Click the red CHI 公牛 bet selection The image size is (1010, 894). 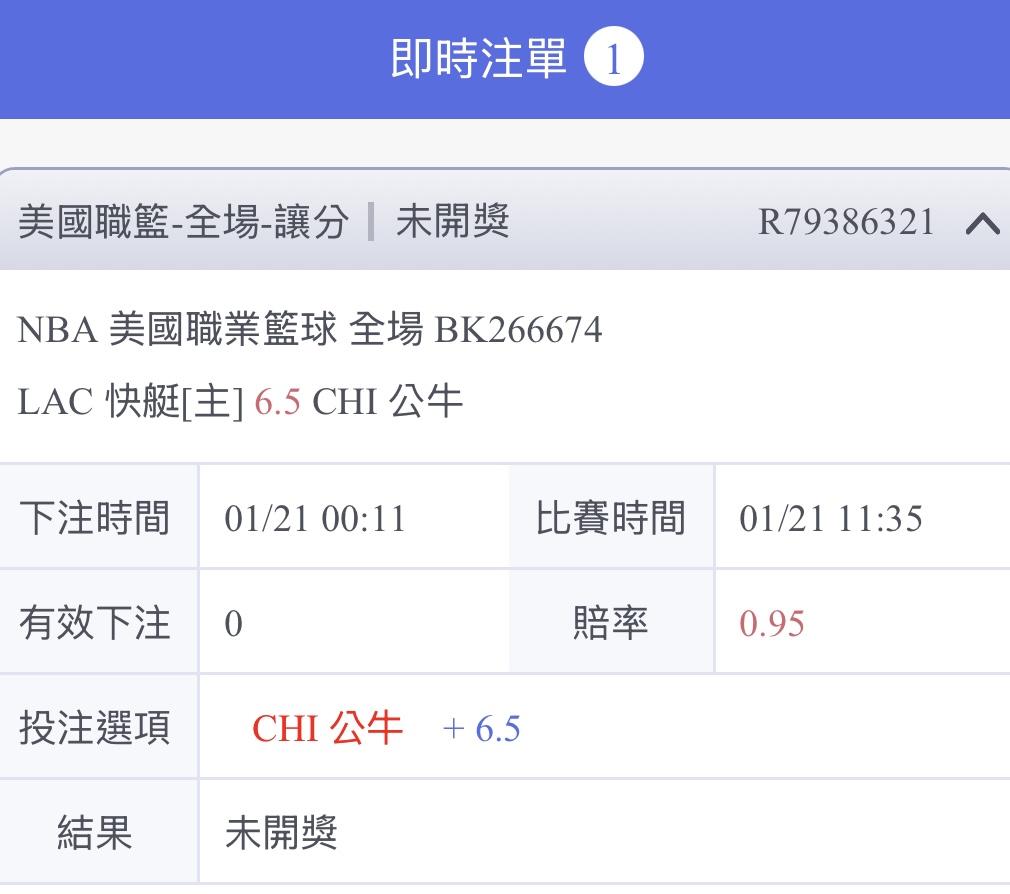327,728
